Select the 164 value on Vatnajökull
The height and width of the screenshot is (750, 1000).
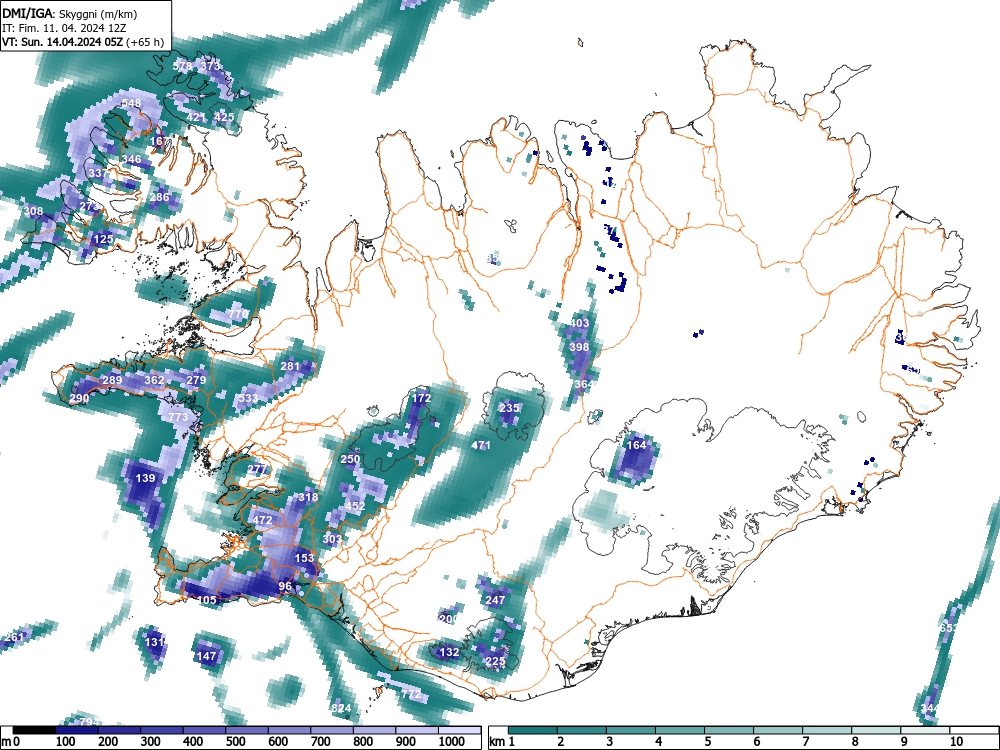click(x=636, y=445)
